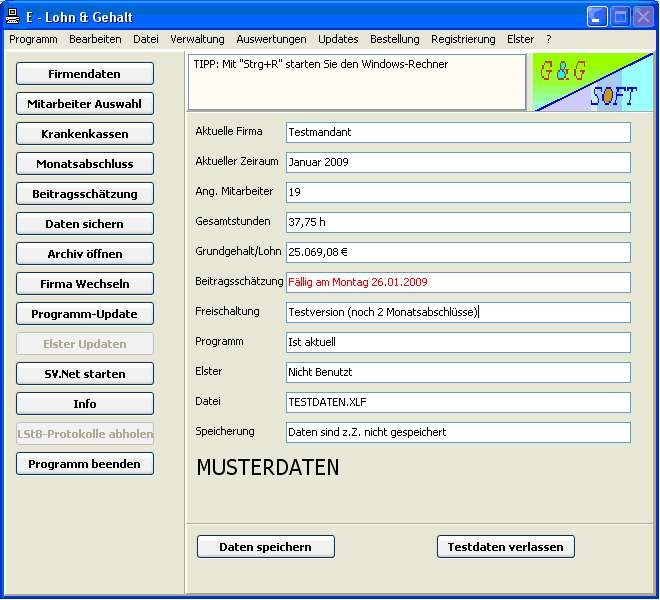Click the Beitragsschätzung sidebar button
The height and width of the screenshot is (600, 660).
click(x=85, y=194)
